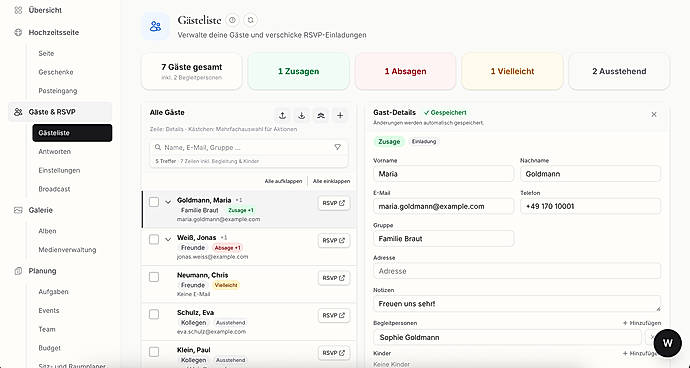
Task: Click the image icon next to Galerie
Action: click(18, 210)
